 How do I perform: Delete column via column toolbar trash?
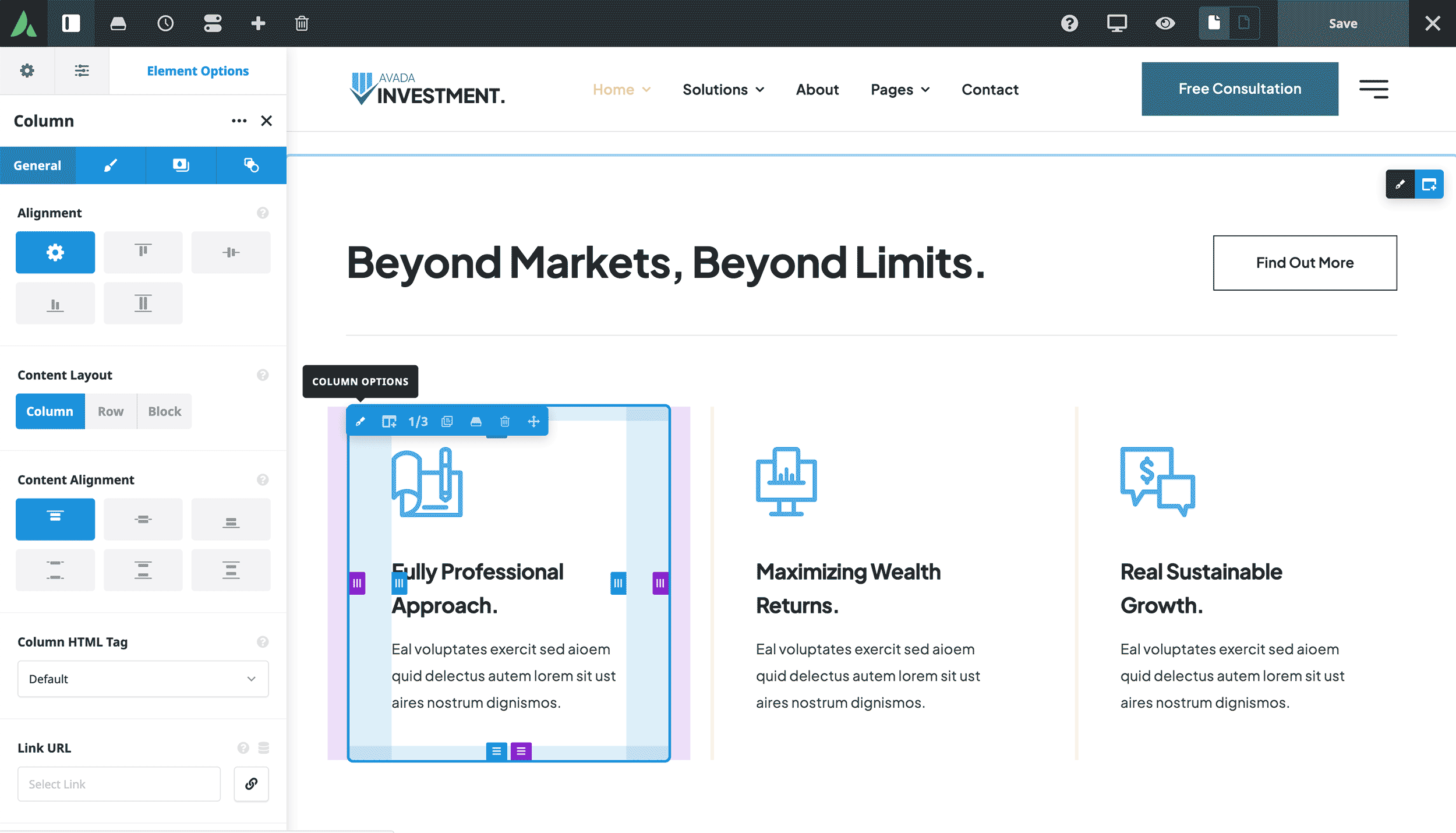pos(505,421)
